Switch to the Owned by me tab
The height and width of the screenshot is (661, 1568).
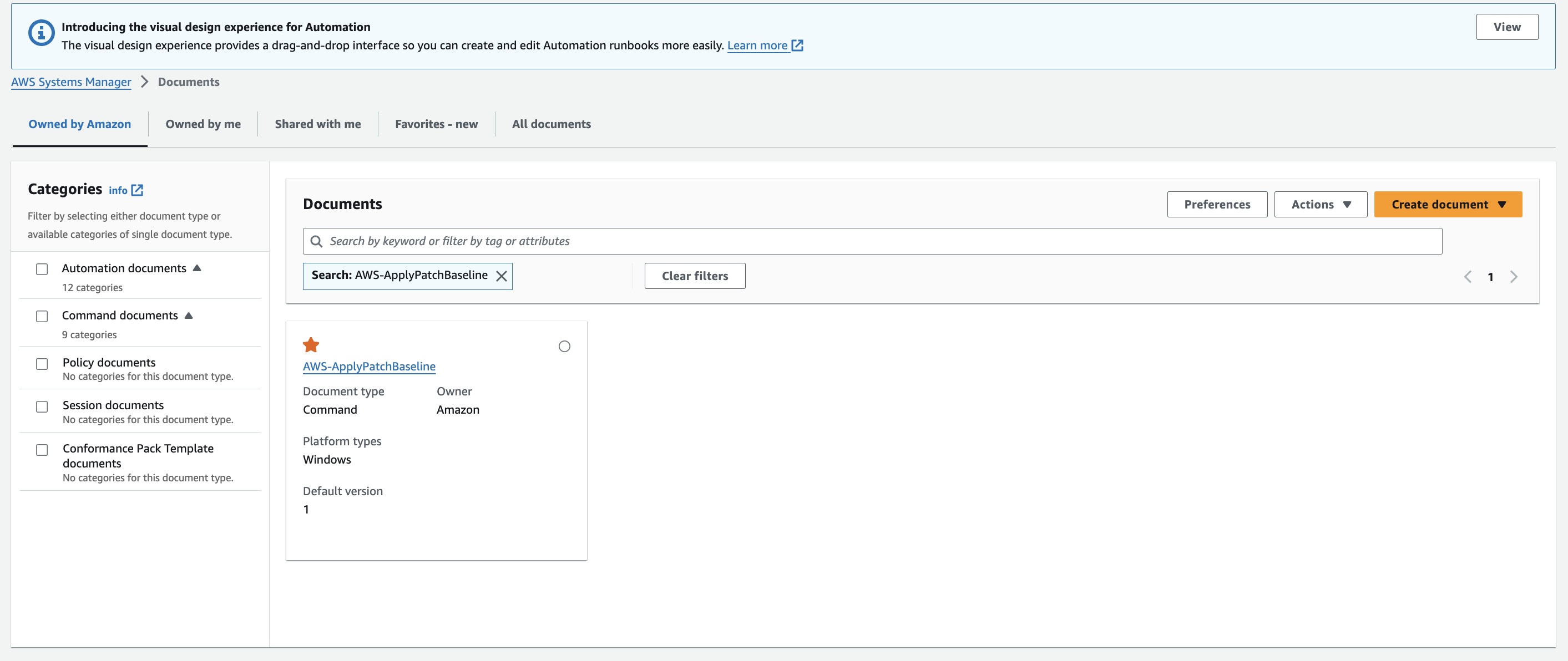203,124
